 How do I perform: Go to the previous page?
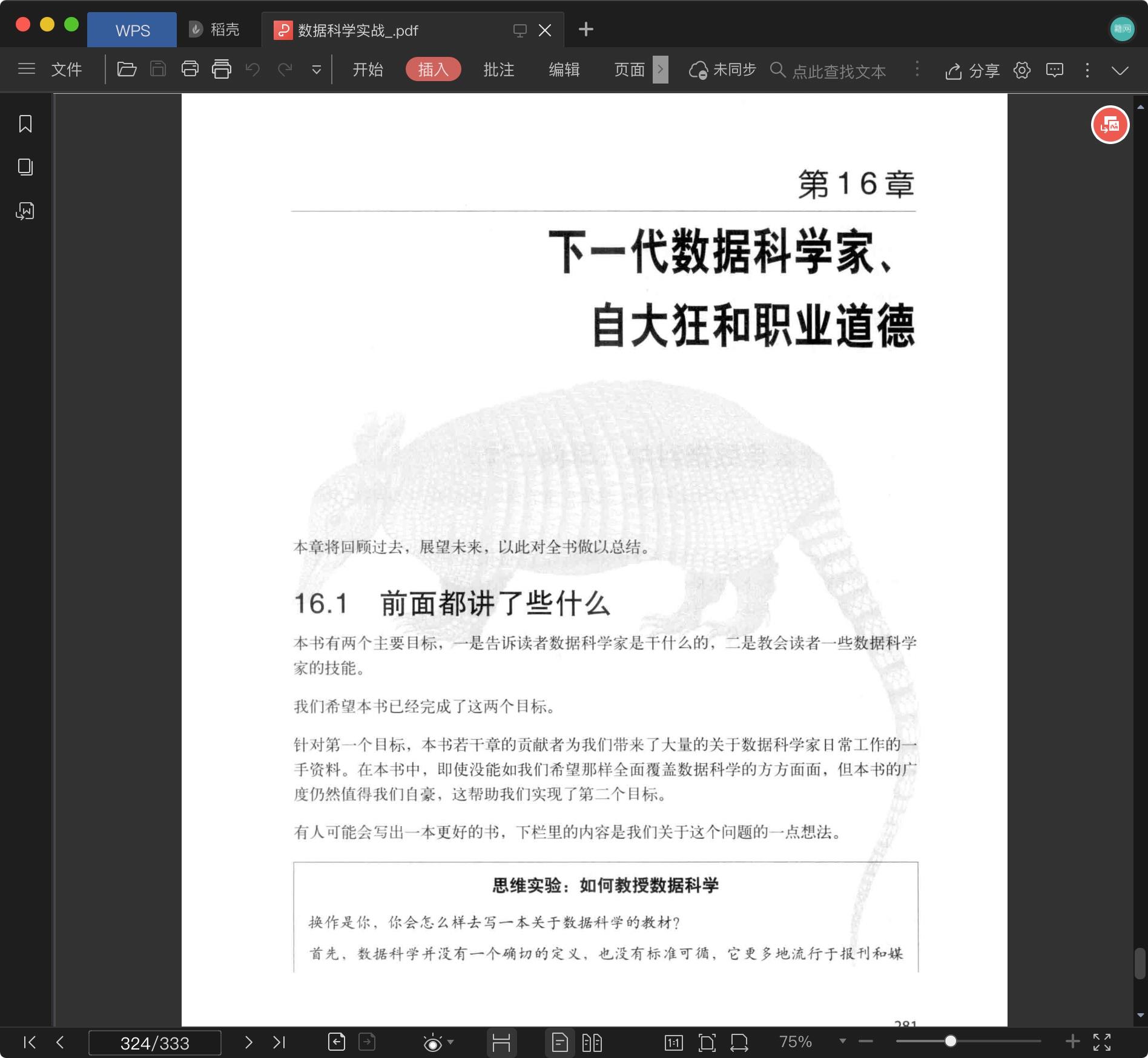click(x=59, y=1042)
